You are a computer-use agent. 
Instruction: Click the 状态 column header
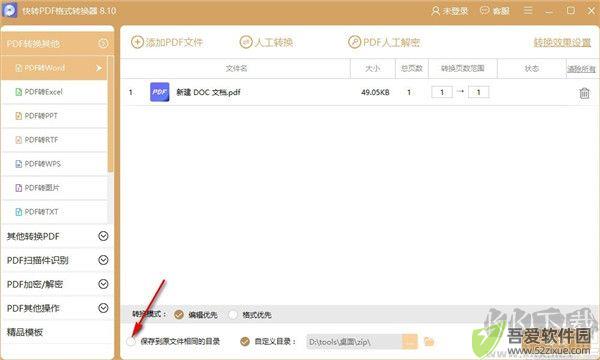click(x=532, y=68)
